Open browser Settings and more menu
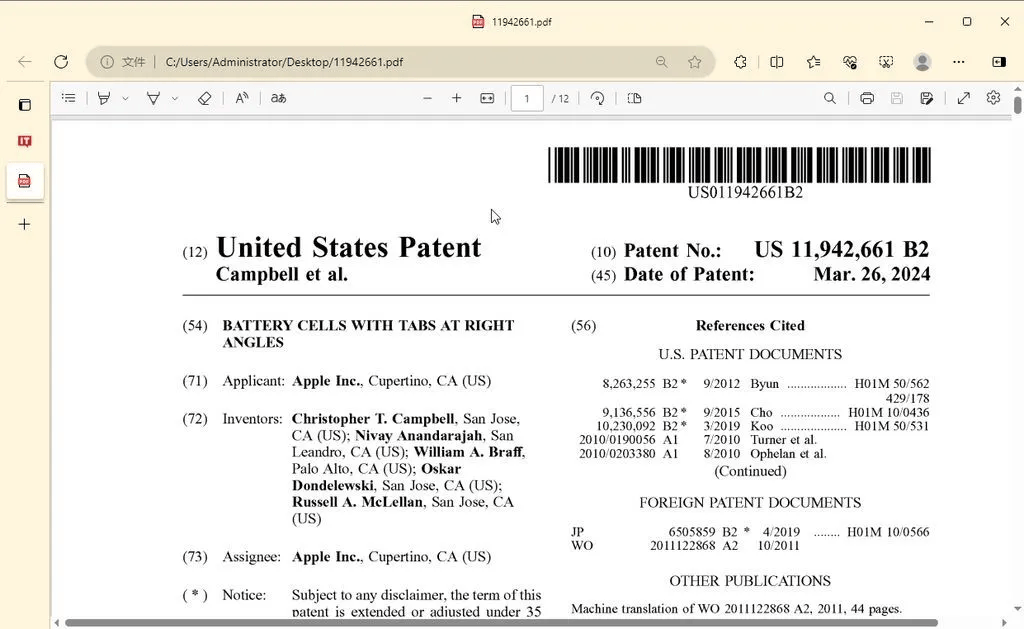Screen dimensions: 1024x629 pos(958,62)
